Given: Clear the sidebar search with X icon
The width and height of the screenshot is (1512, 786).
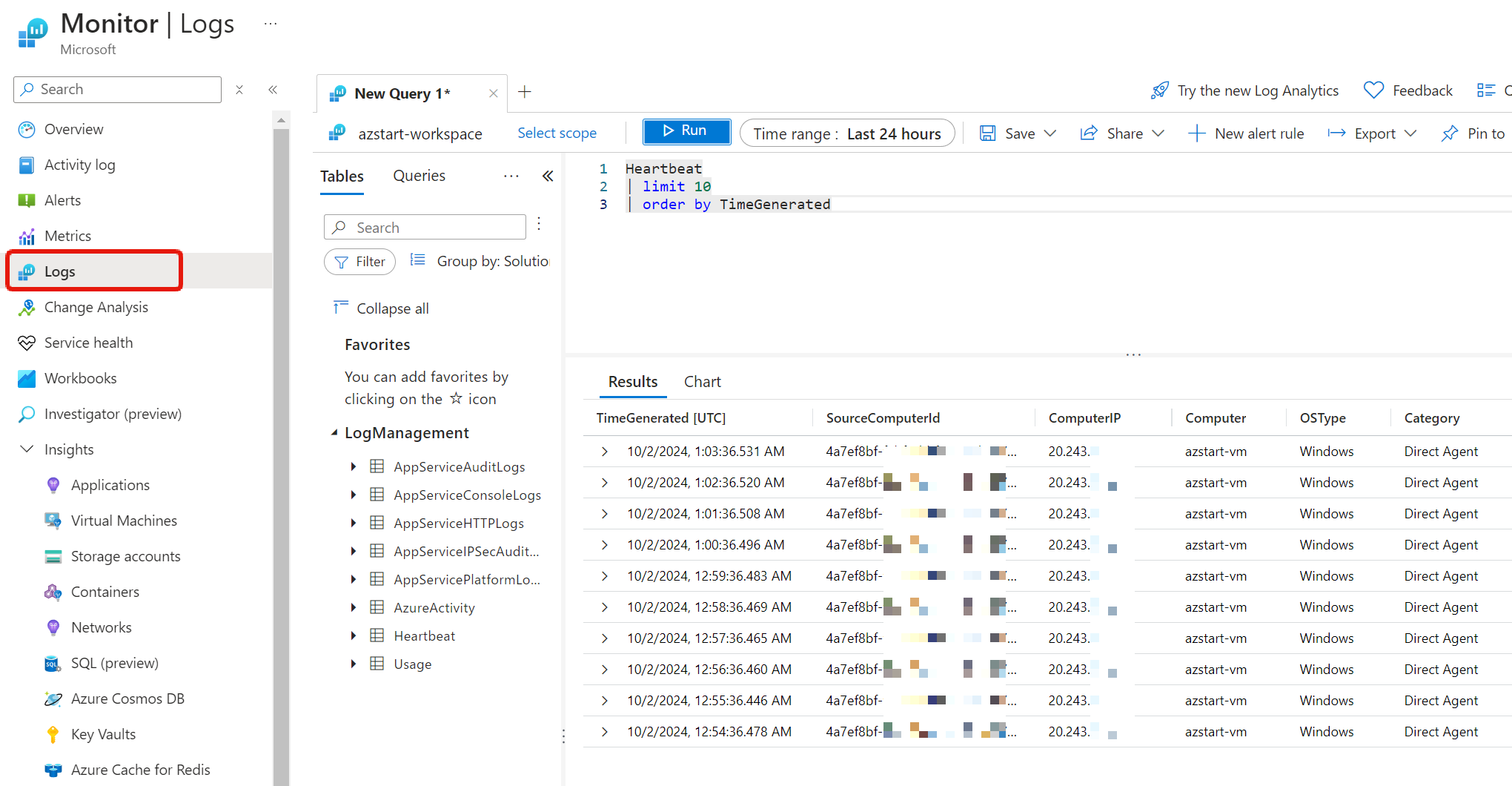Looking at the screenshot, I should coord(239,90).
